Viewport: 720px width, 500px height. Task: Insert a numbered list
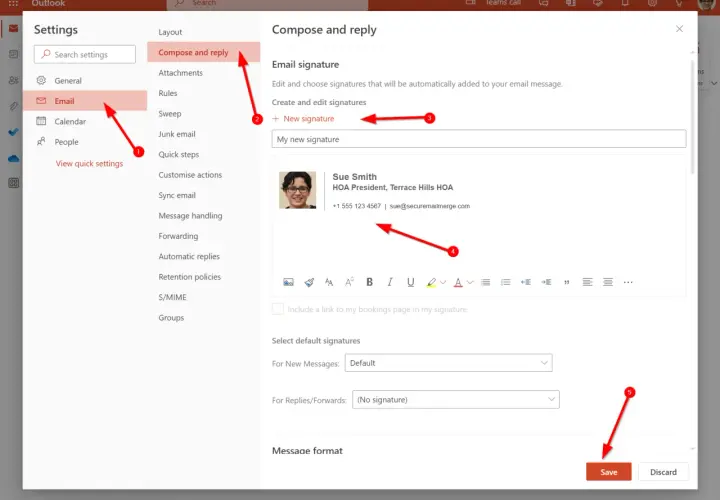[506, 282]
